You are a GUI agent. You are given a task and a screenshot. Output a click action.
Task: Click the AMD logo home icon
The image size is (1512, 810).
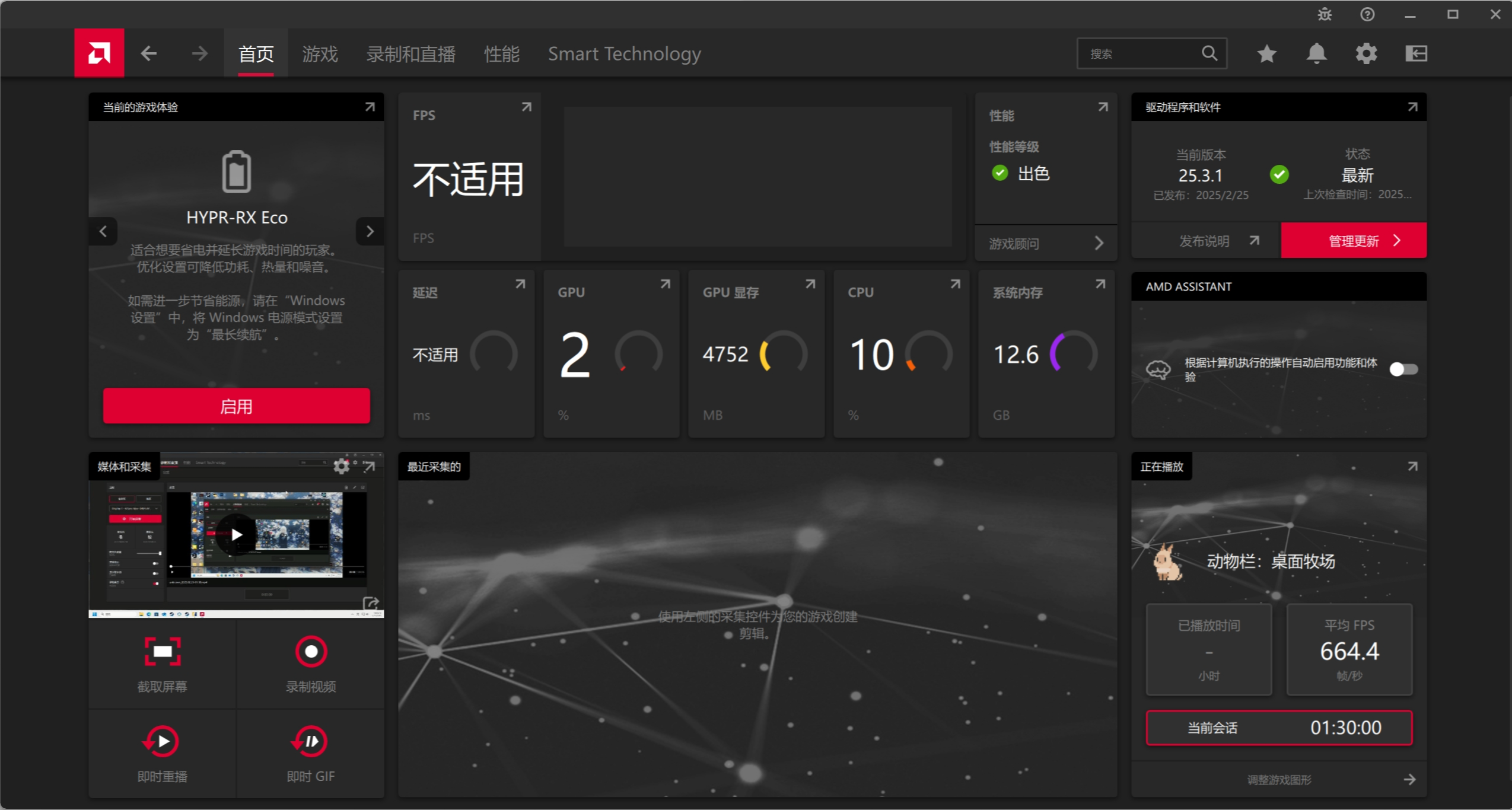pos(99,53)
